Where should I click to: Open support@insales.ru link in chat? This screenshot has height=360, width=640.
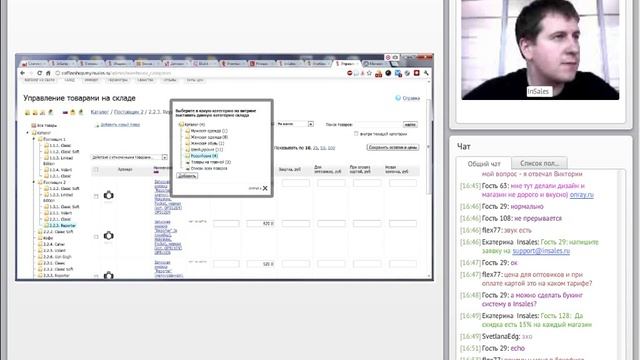point(541,251)
